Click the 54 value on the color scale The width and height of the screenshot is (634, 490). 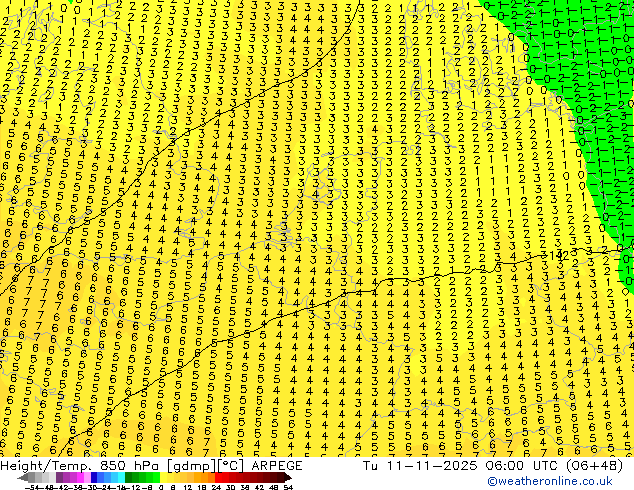(x=287, y=487)
